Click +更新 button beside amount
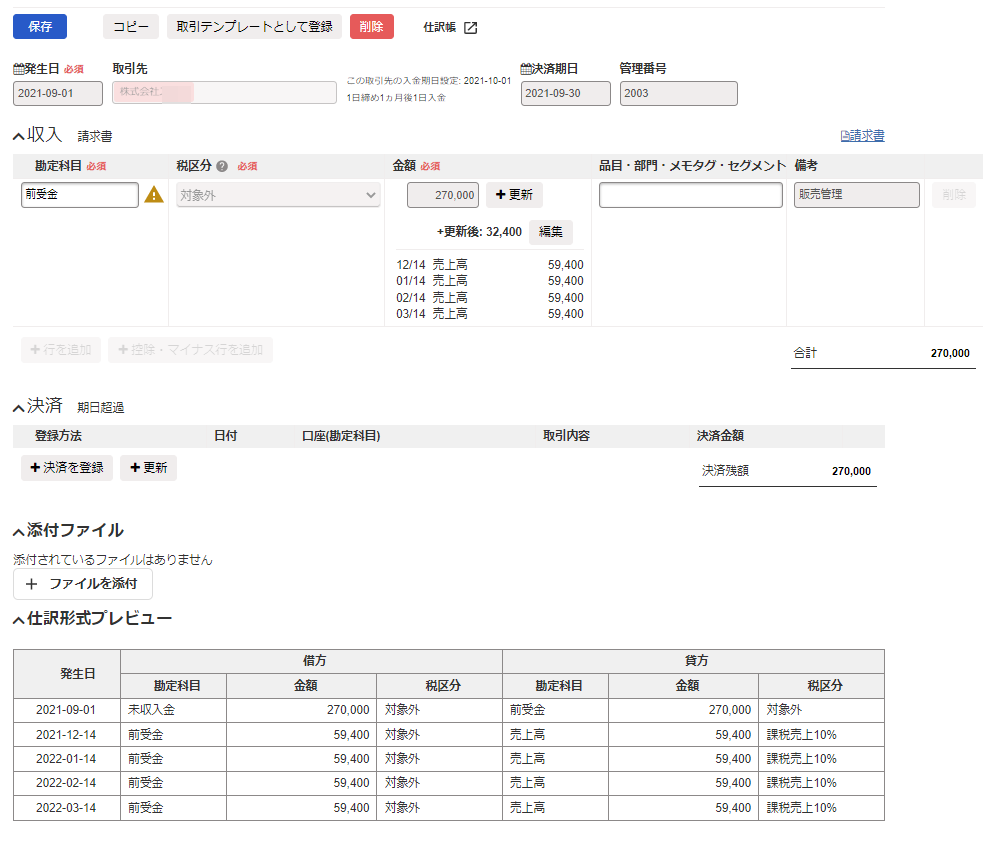Viewport: 1002px width, 841px height. click(514, 195)
